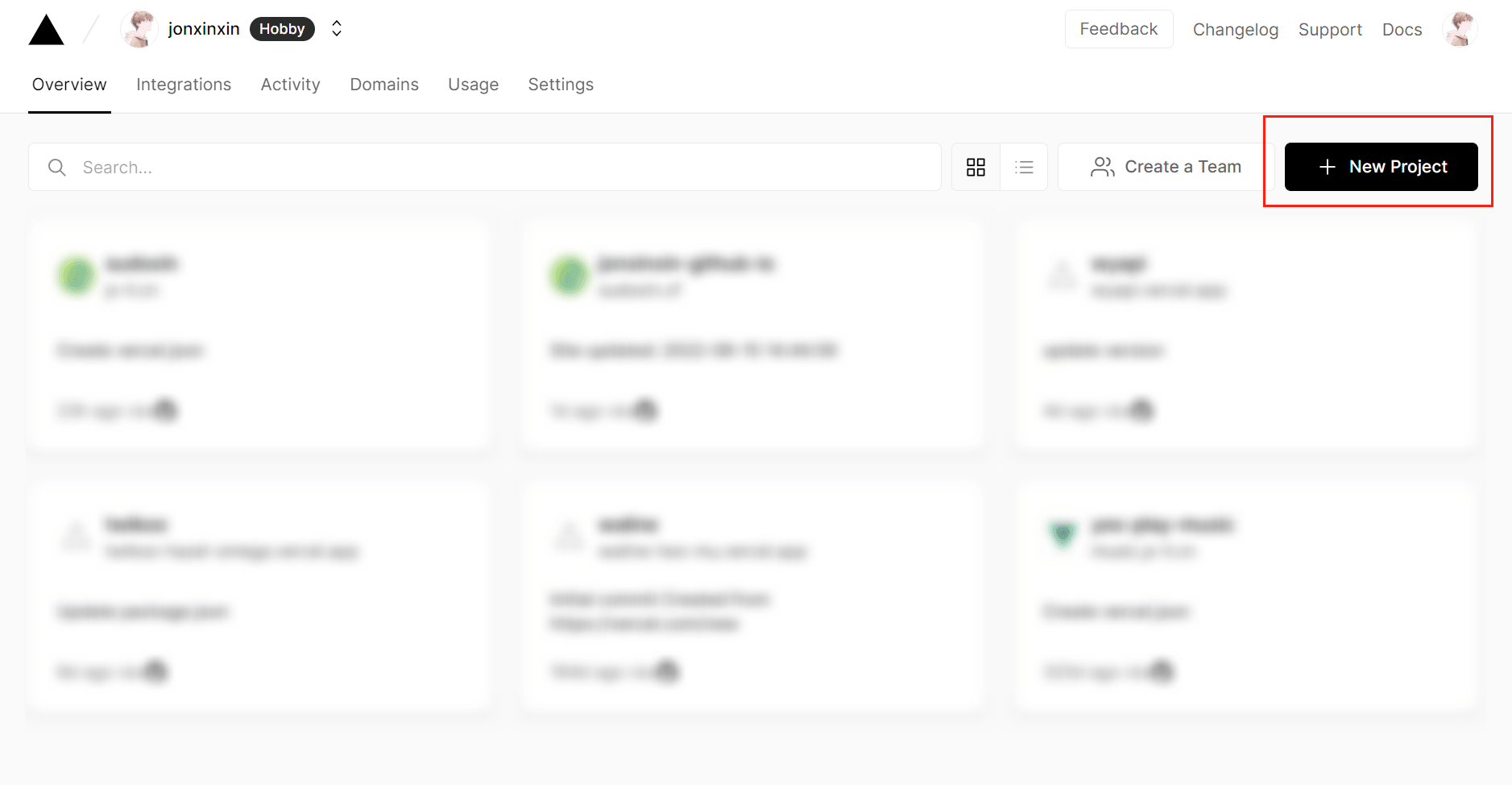Click the Hobby plan badge
This screenshot has width=1512, height=785.
pos(282,29)
